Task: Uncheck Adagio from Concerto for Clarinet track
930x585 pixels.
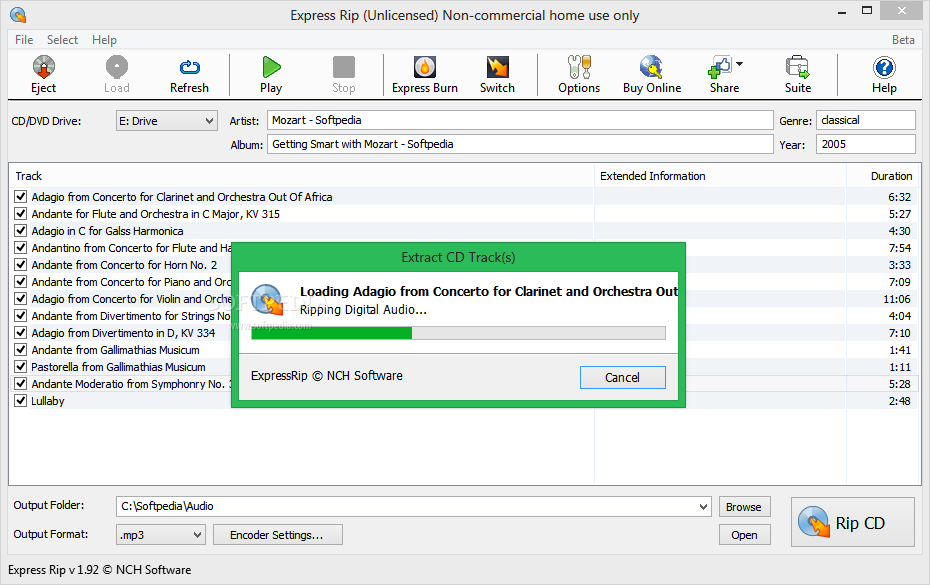Action: tap(21, 196)
